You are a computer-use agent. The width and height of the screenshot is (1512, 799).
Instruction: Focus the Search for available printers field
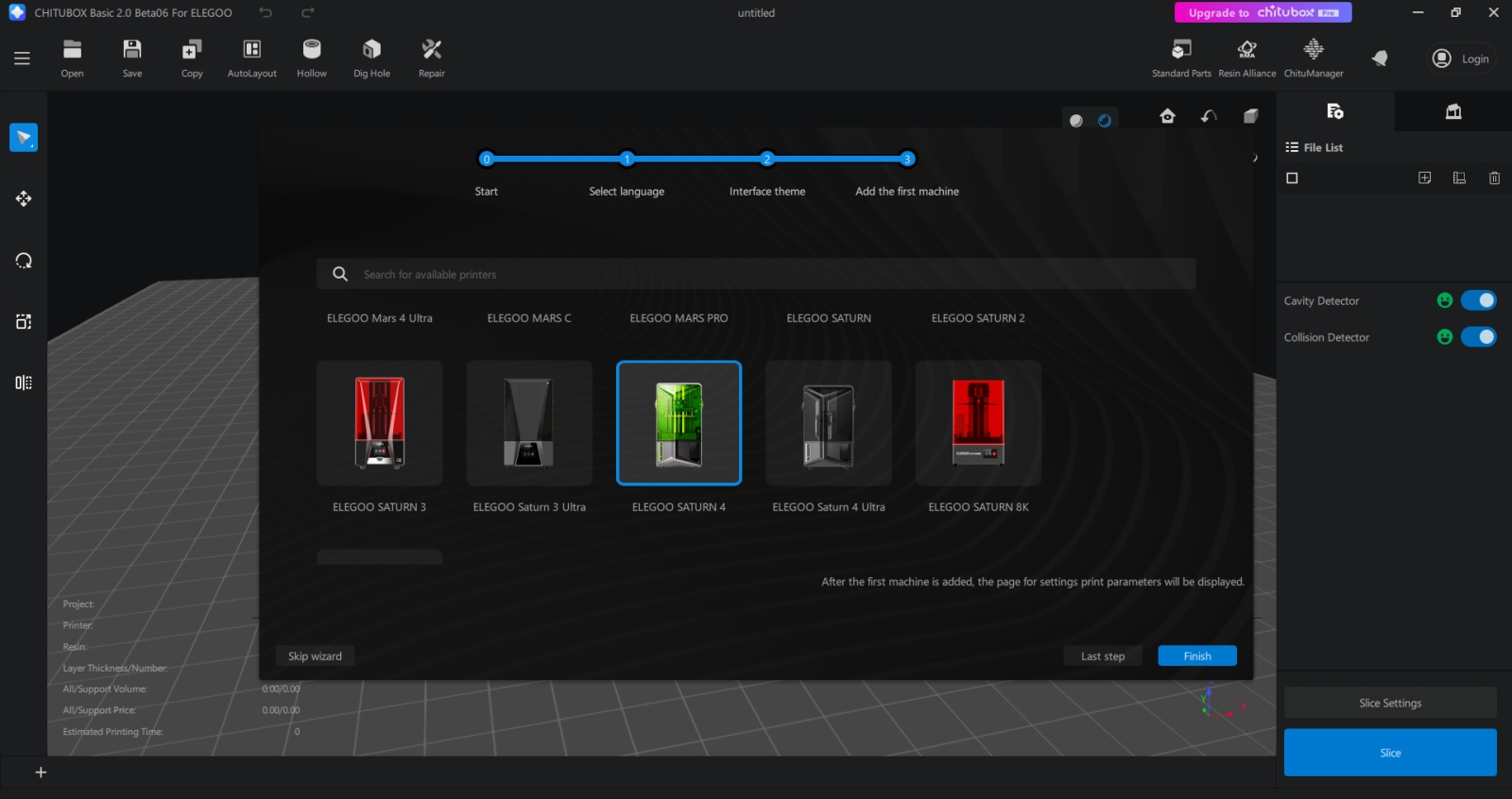tap(756, 274)
